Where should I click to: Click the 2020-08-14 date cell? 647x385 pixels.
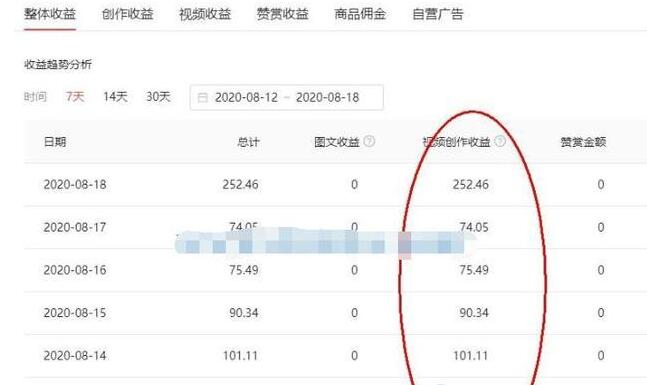(75, 356)
